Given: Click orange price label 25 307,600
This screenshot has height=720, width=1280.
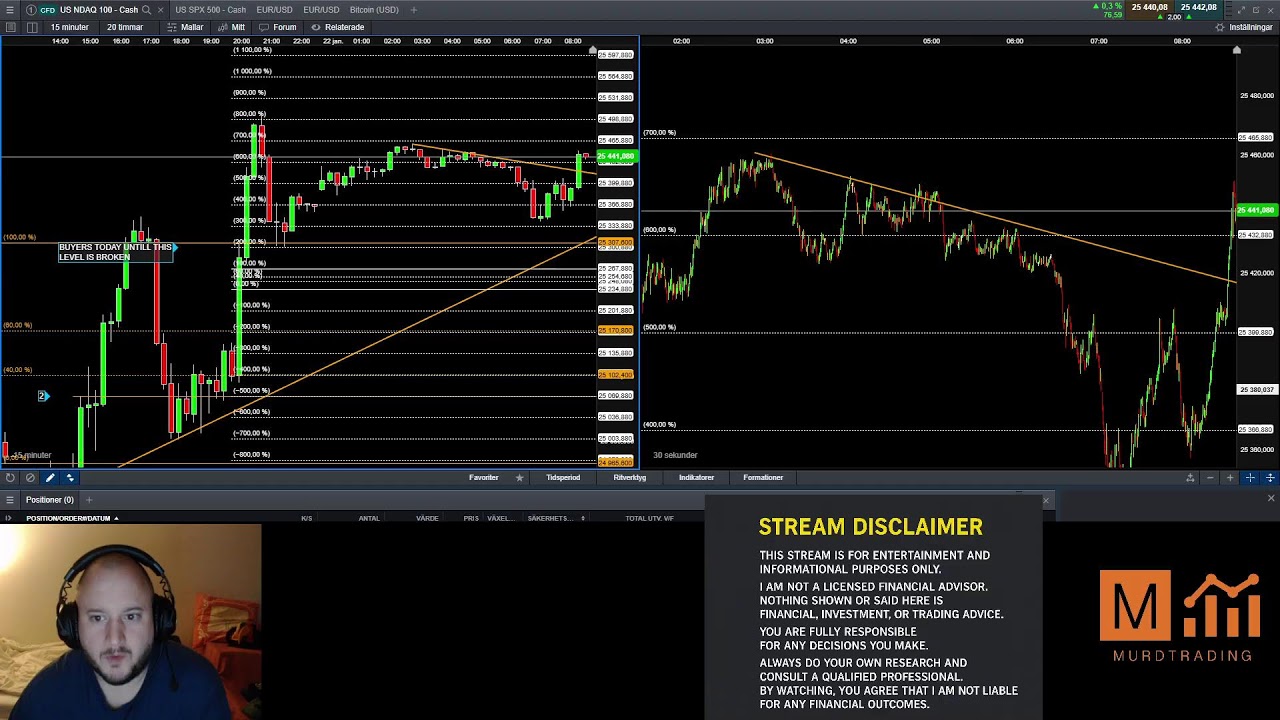Looking at the screenshot, I should tap(616, 243).
